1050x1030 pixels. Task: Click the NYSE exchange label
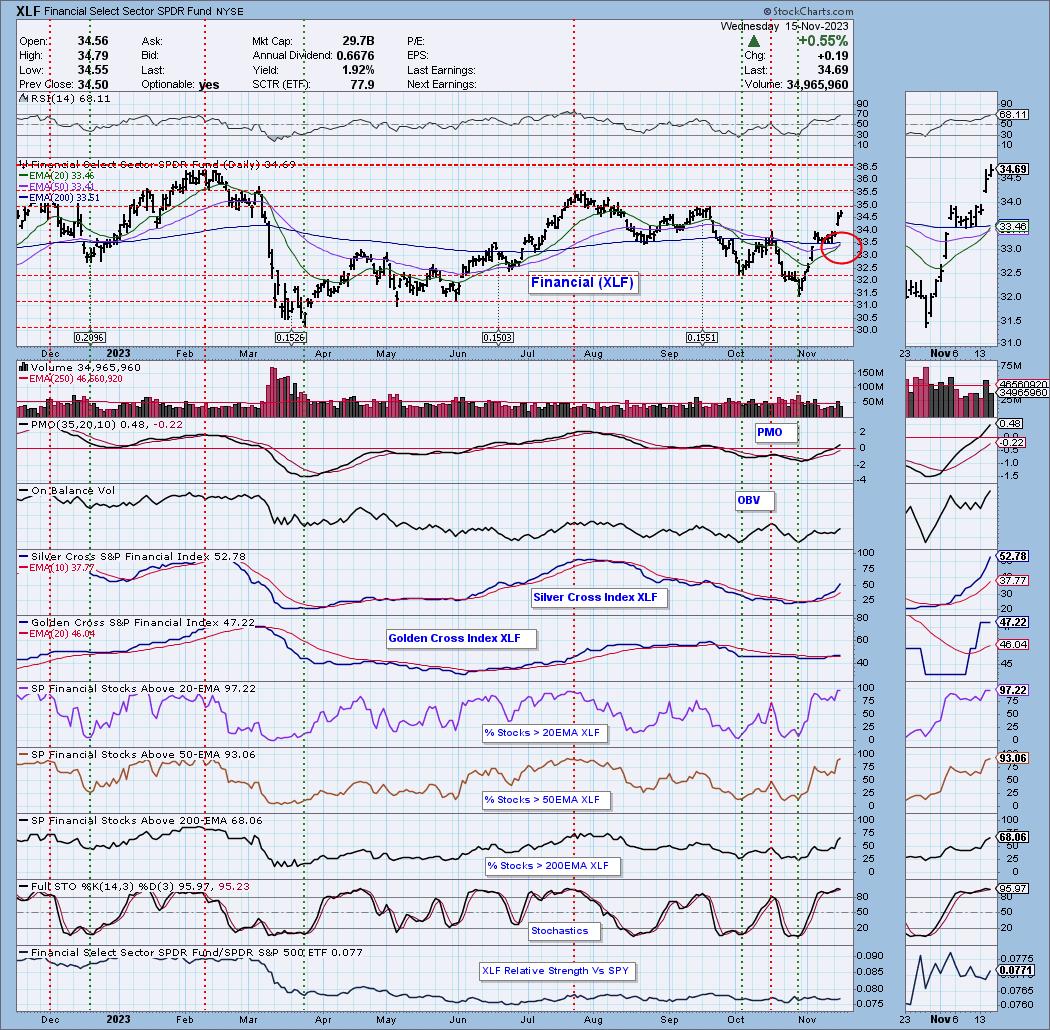pos(230,11)
